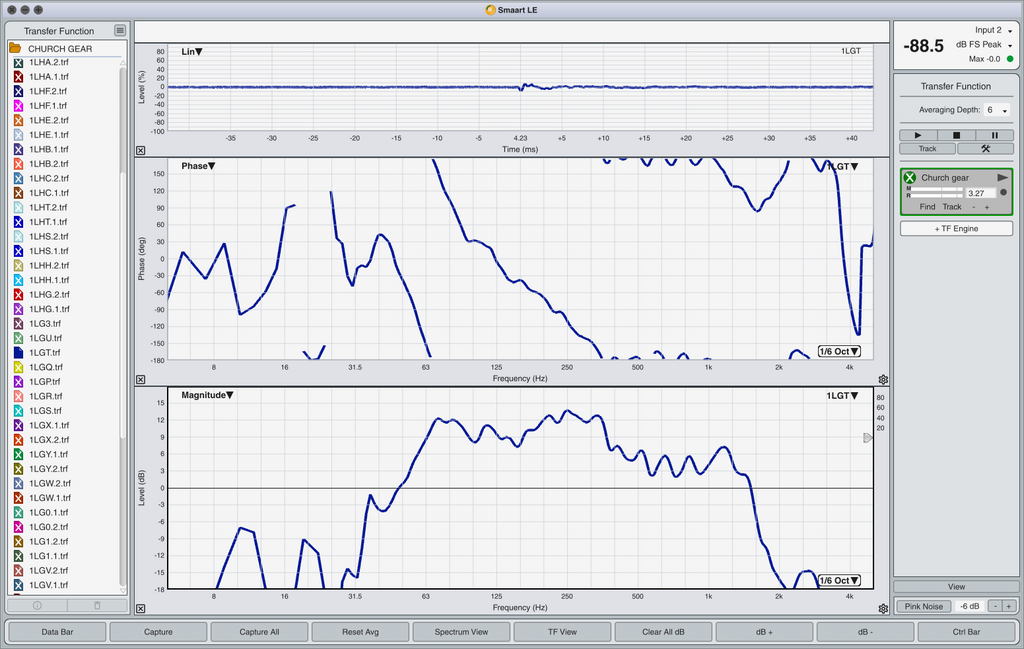1024x649 pixels.
Task: Click the dB - button
Action: click(865, 632)
